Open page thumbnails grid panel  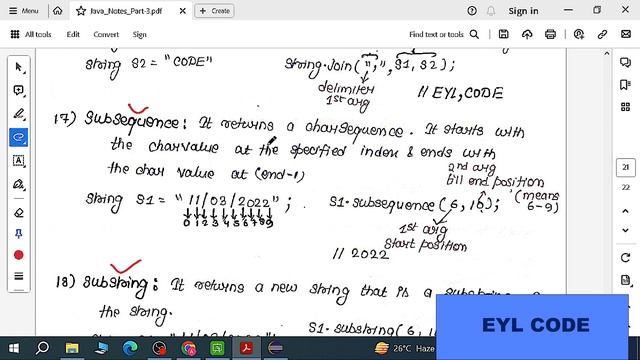point(625,107)
